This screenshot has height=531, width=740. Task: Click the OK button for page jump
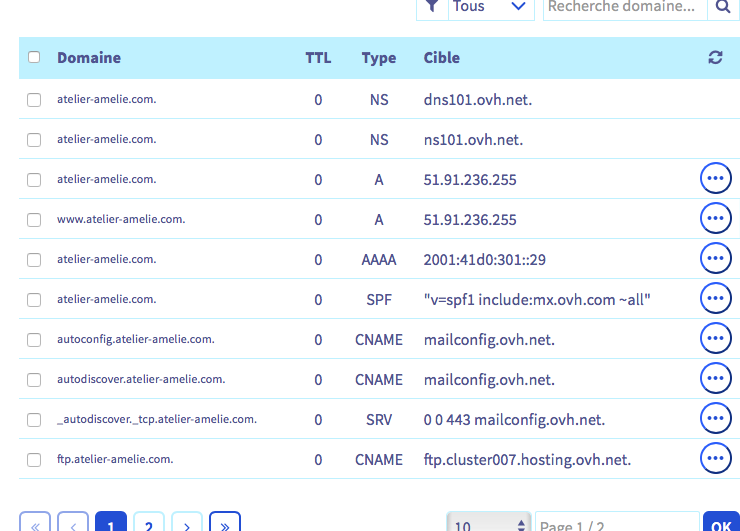(720, 524)
